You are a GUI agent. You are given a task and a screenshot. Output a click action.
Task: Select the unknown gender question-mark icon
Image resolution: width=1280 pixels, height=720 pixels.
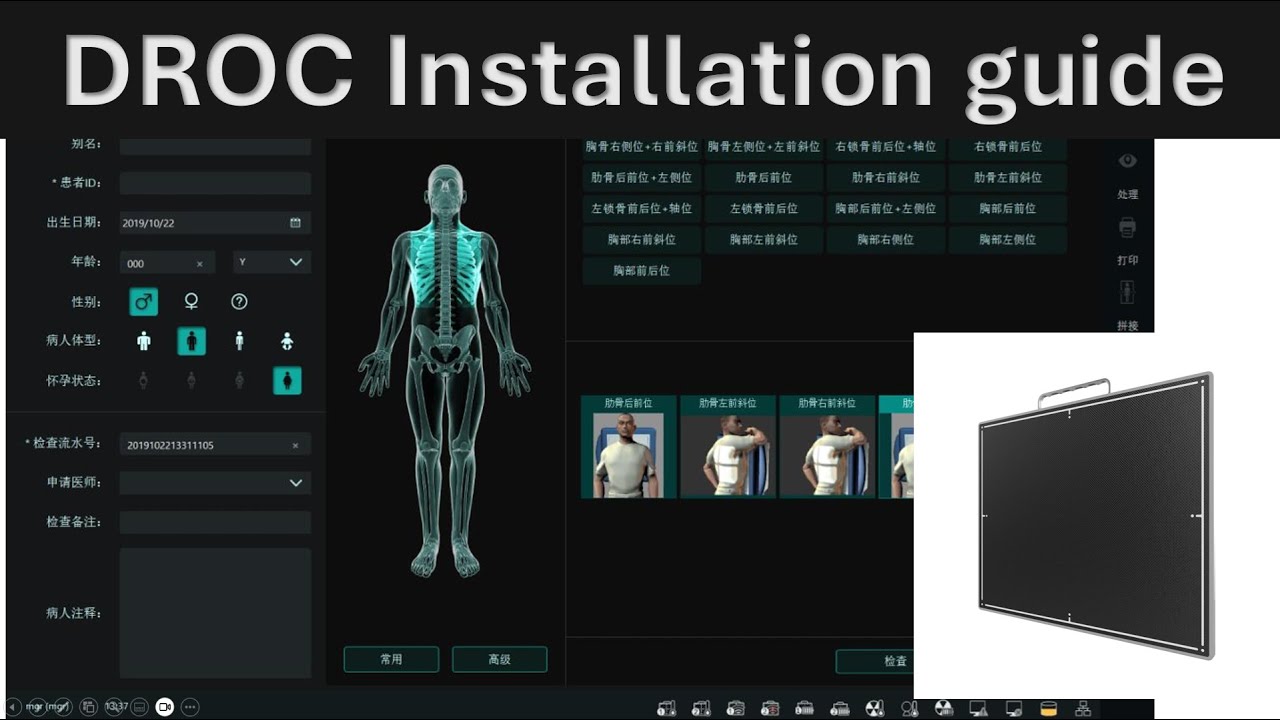[239, 302]
